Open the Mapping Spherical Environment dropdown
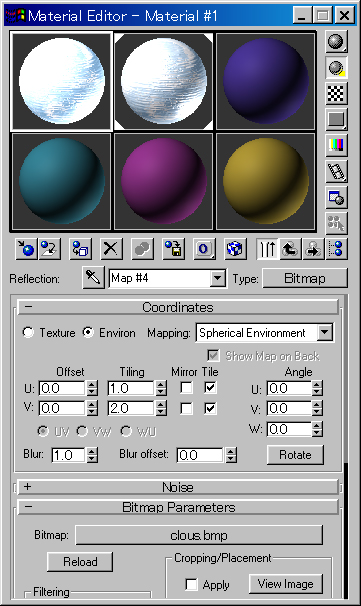 coord(265,333)
